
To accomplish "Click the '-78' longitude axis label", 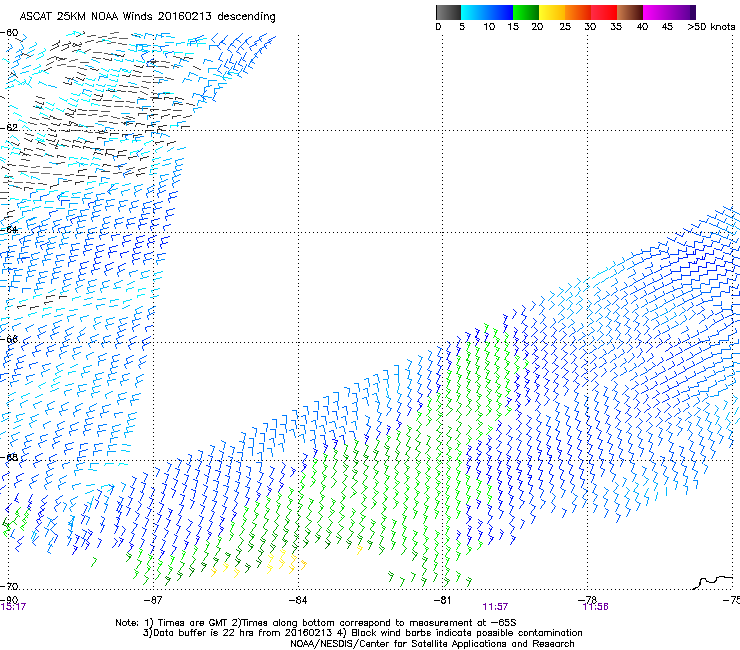I will coord(587,599).
